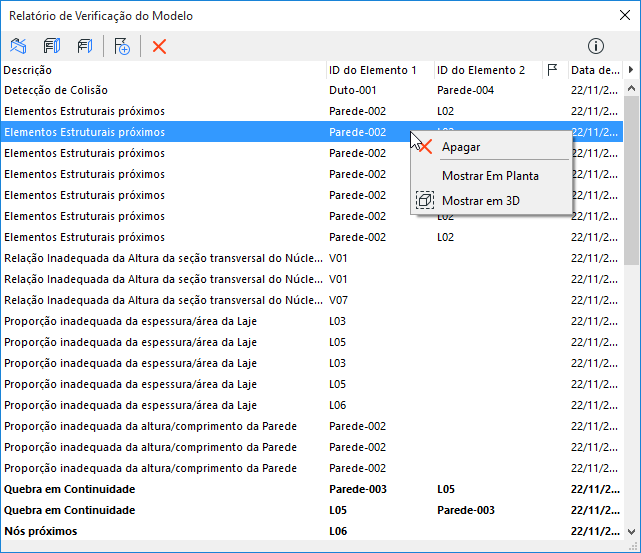Screen dimensions: 641x553
Task: Click the model check icon with thick blue panel
Action: 52,46
